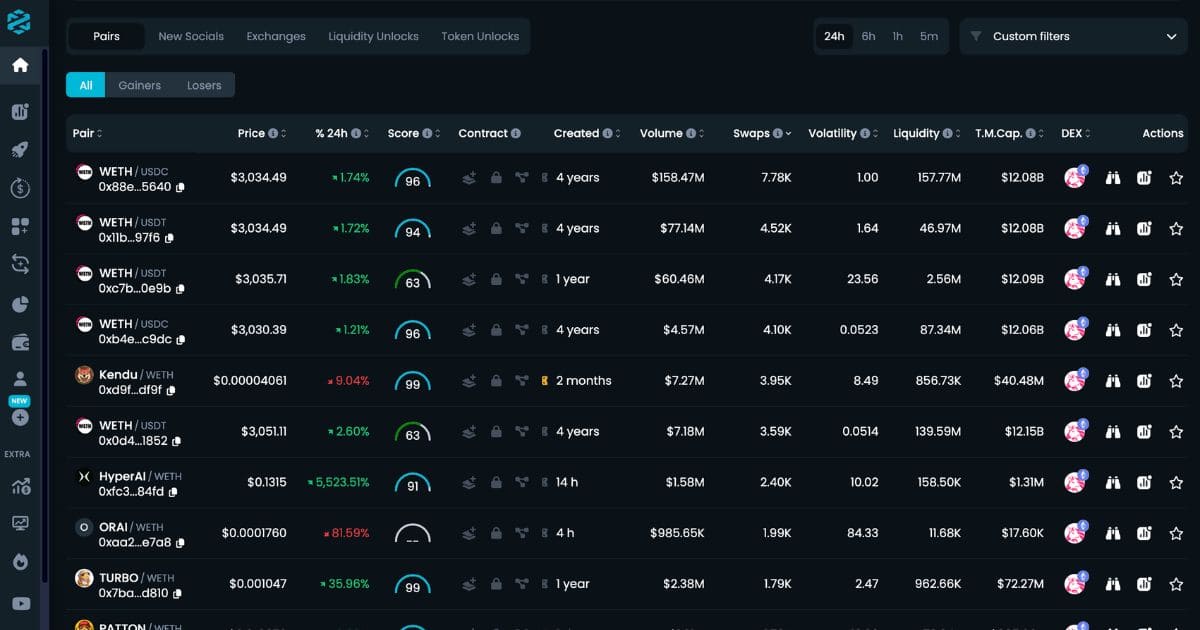Click the YouTube icon in the sidebar
Viewport: 1200px width, 630px height.
[x=20, y=603]
